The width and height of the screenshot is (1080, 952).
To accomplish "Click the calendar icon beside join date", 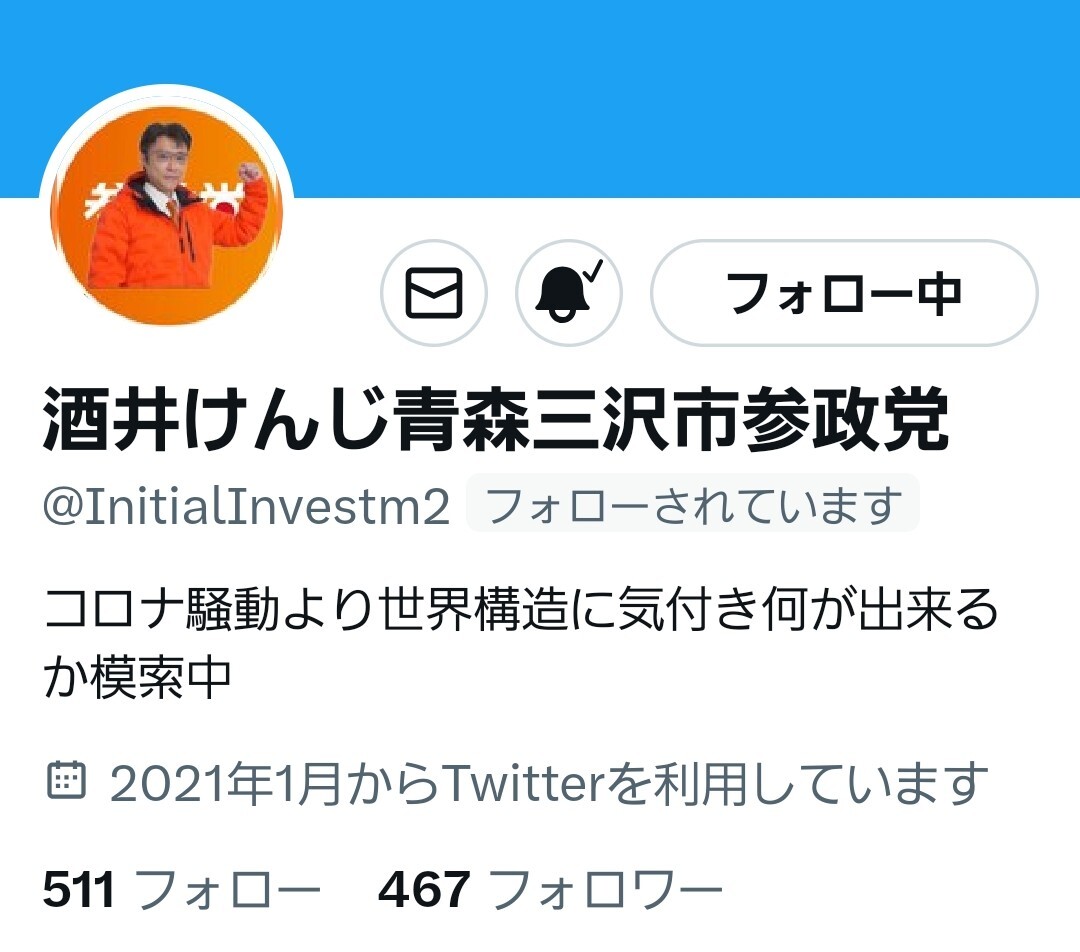I will coord(67,782).
